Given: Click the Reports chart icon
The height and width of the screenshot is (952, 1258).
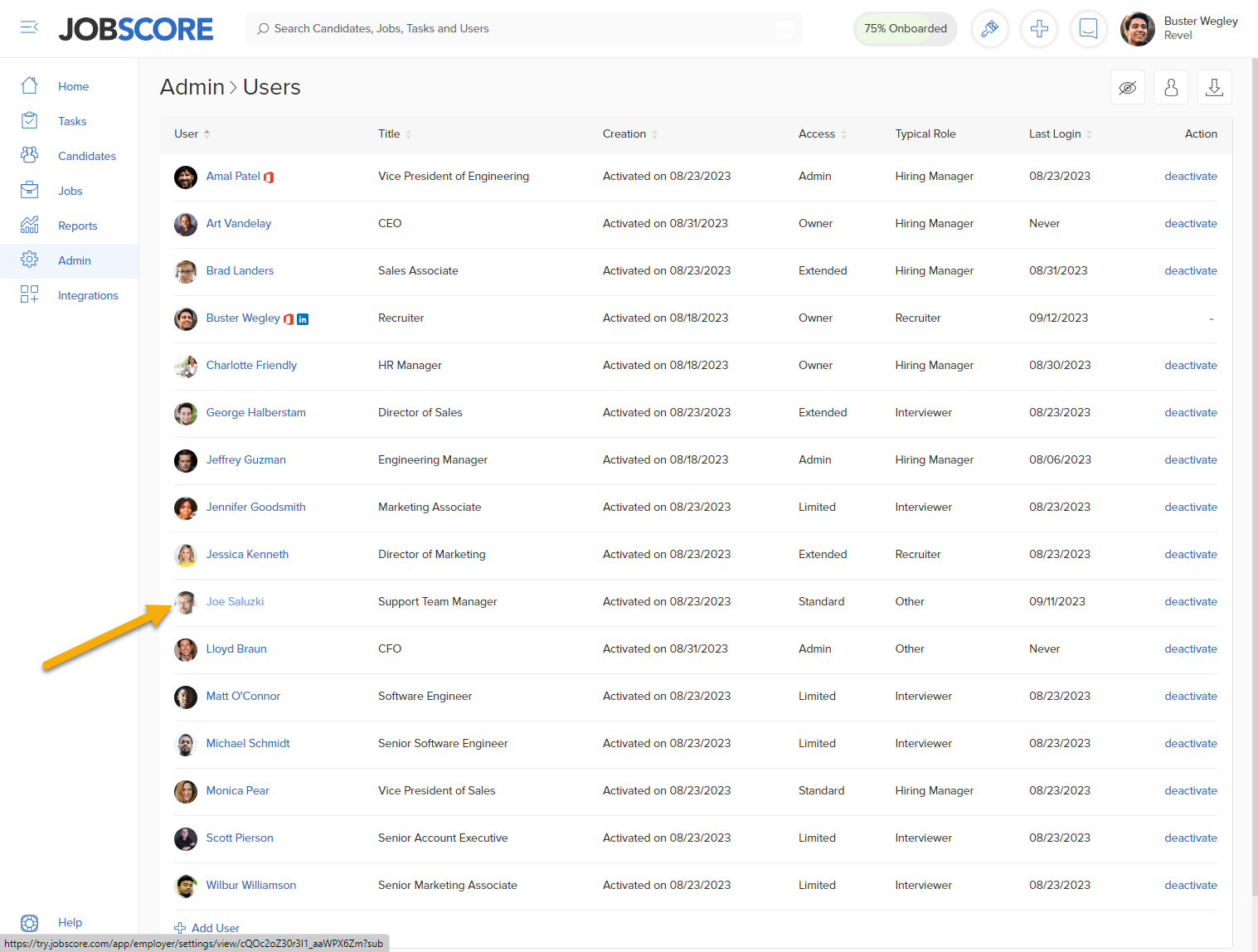Looking at the screenshot, I should 29,225.
